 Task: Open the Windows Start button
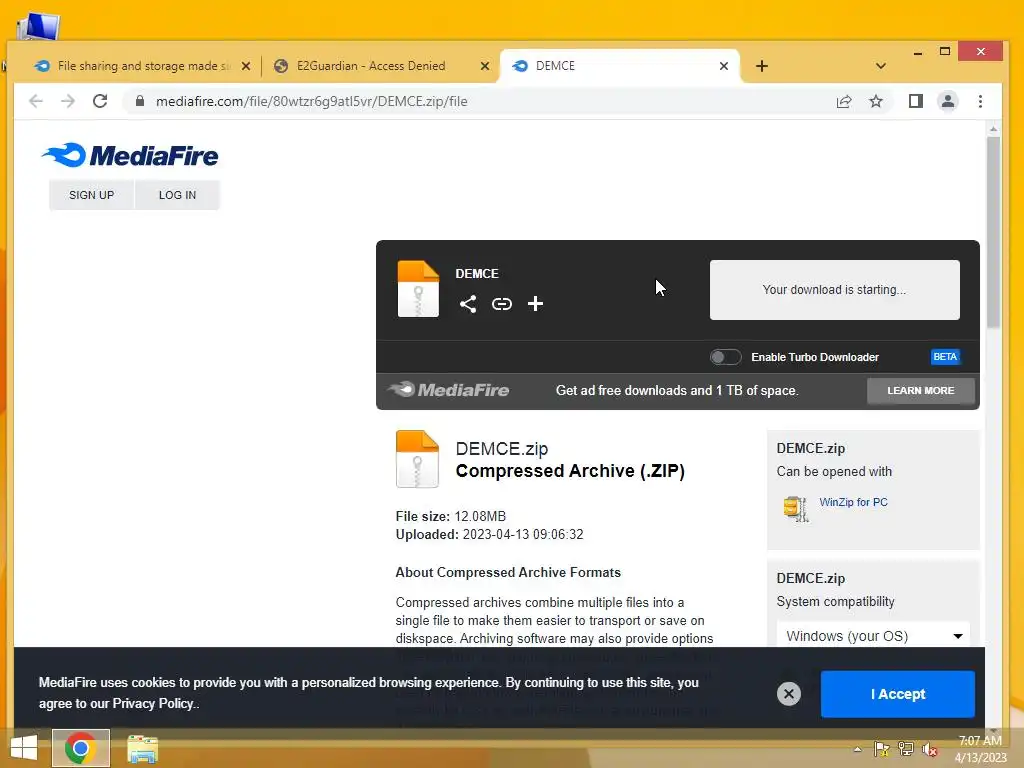point(24,748)
